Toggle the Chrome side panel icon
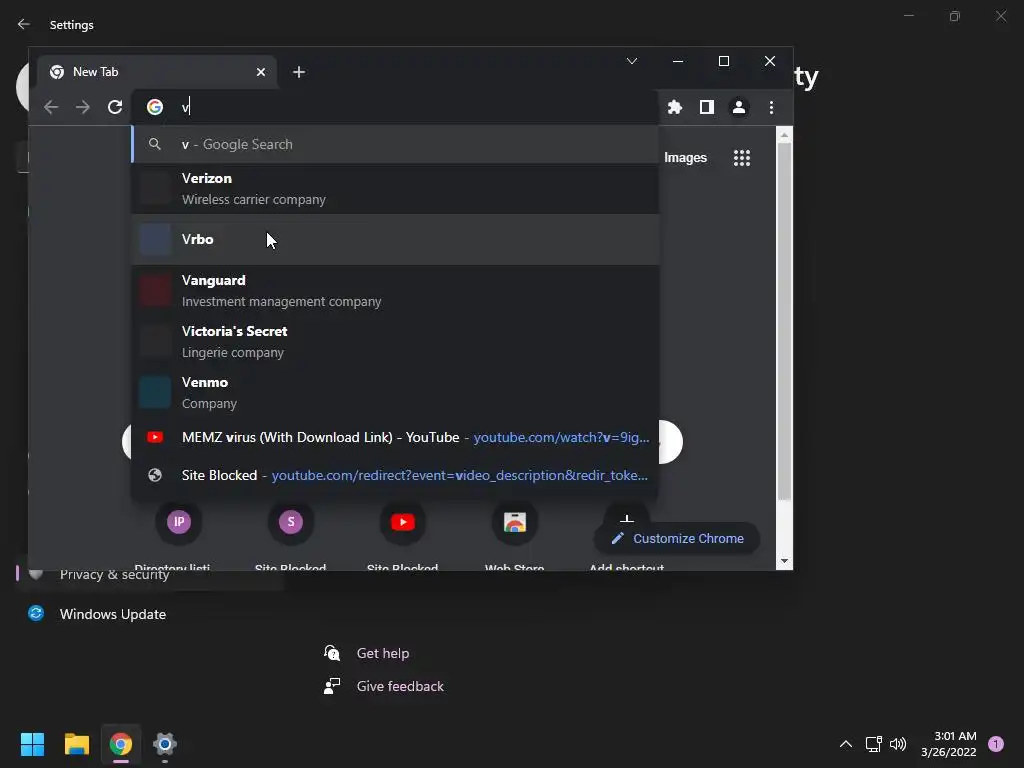This screenshot has height=768, width=1024. click(707, 107)
